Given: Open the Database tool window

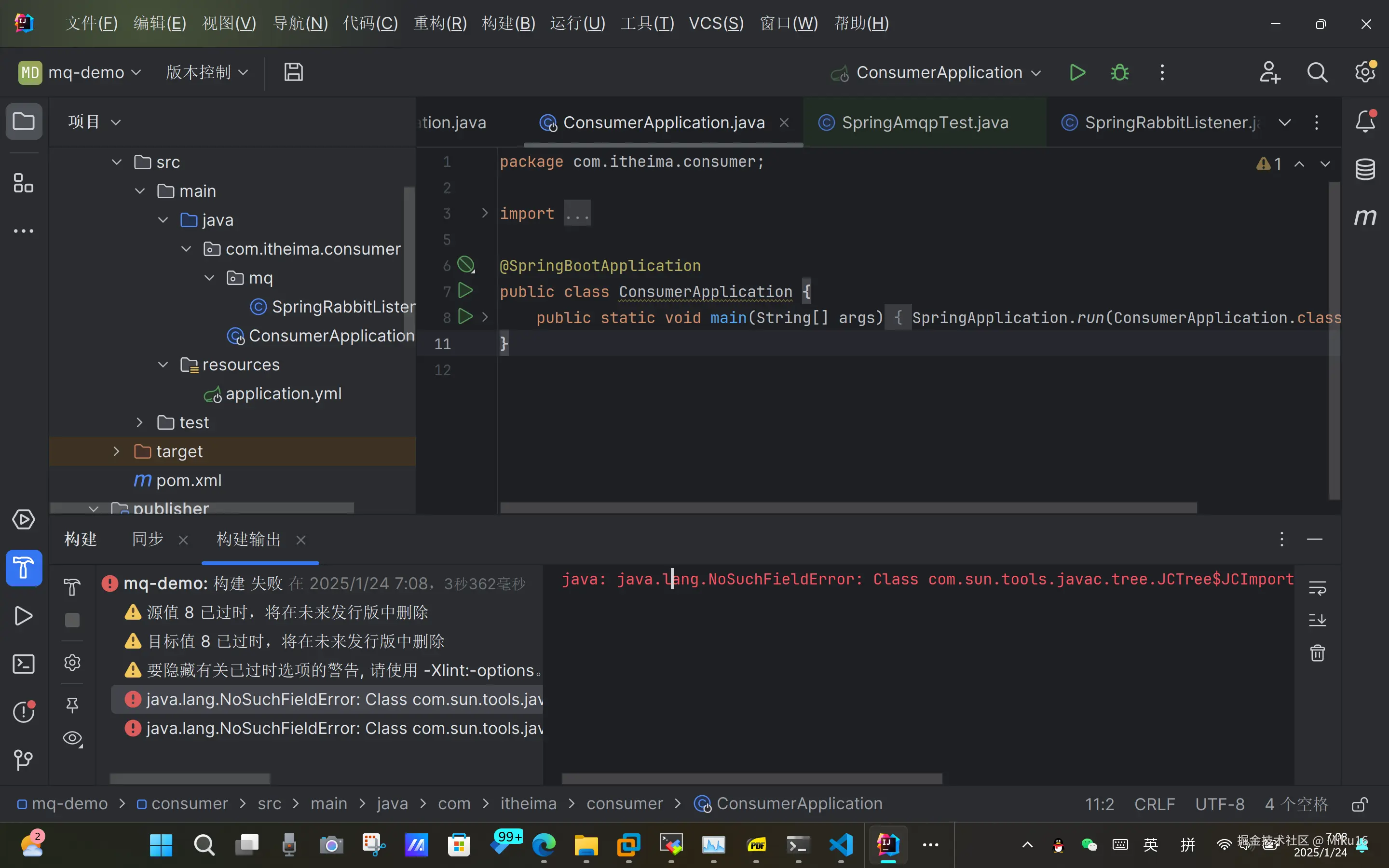Looking at the screenshot, I should click(x=1365, y=169).
